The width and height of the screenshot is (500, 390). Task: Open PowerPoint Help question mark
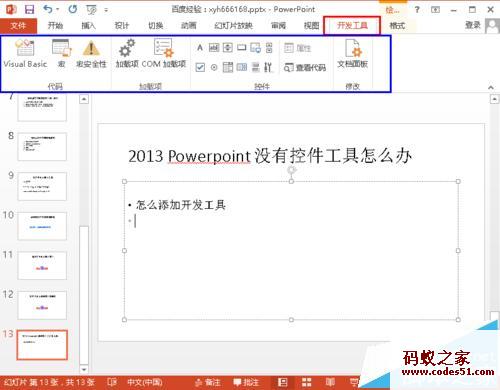coord(417,10)
